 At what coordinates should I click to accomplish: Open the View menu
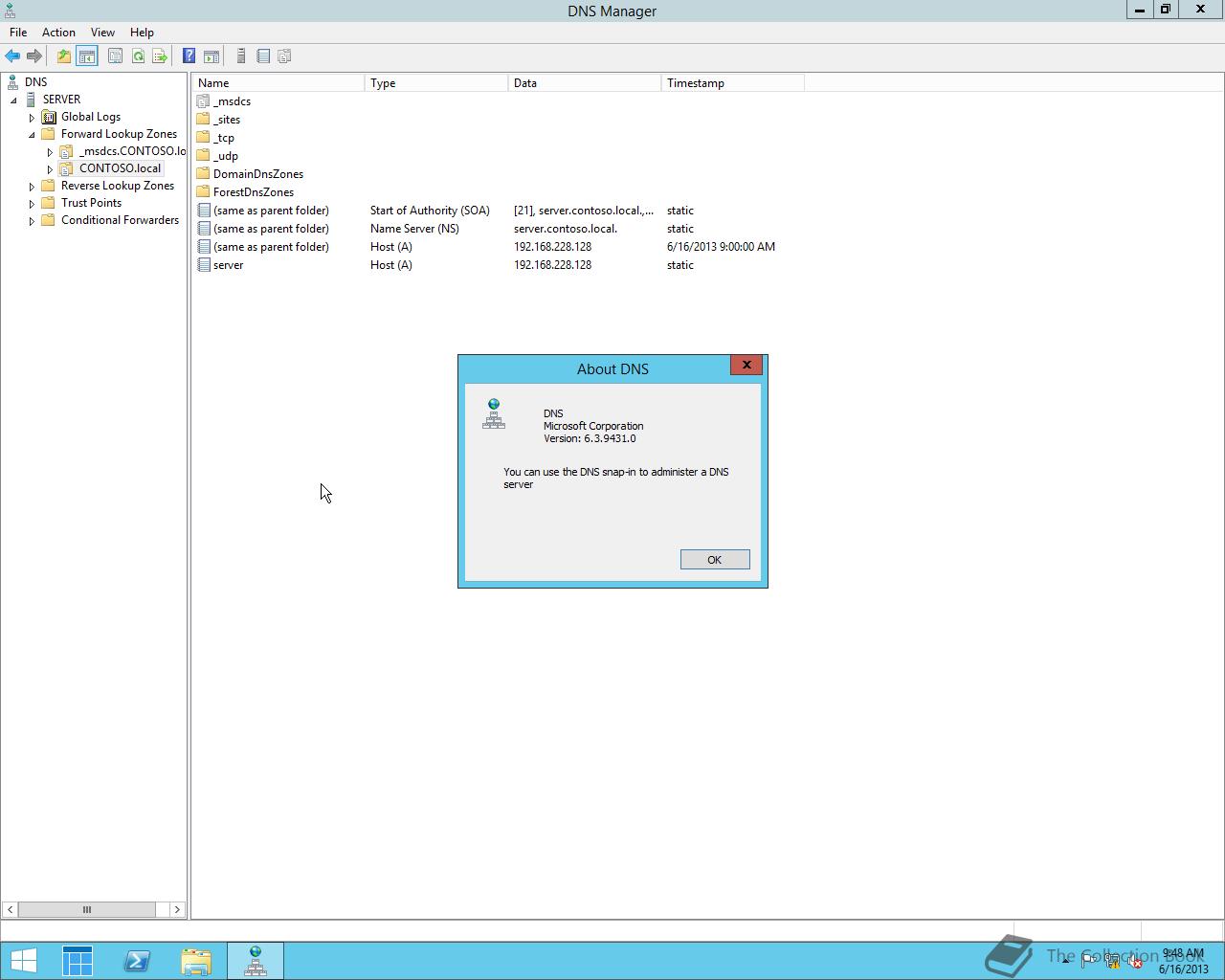click(x=102, y=33)
